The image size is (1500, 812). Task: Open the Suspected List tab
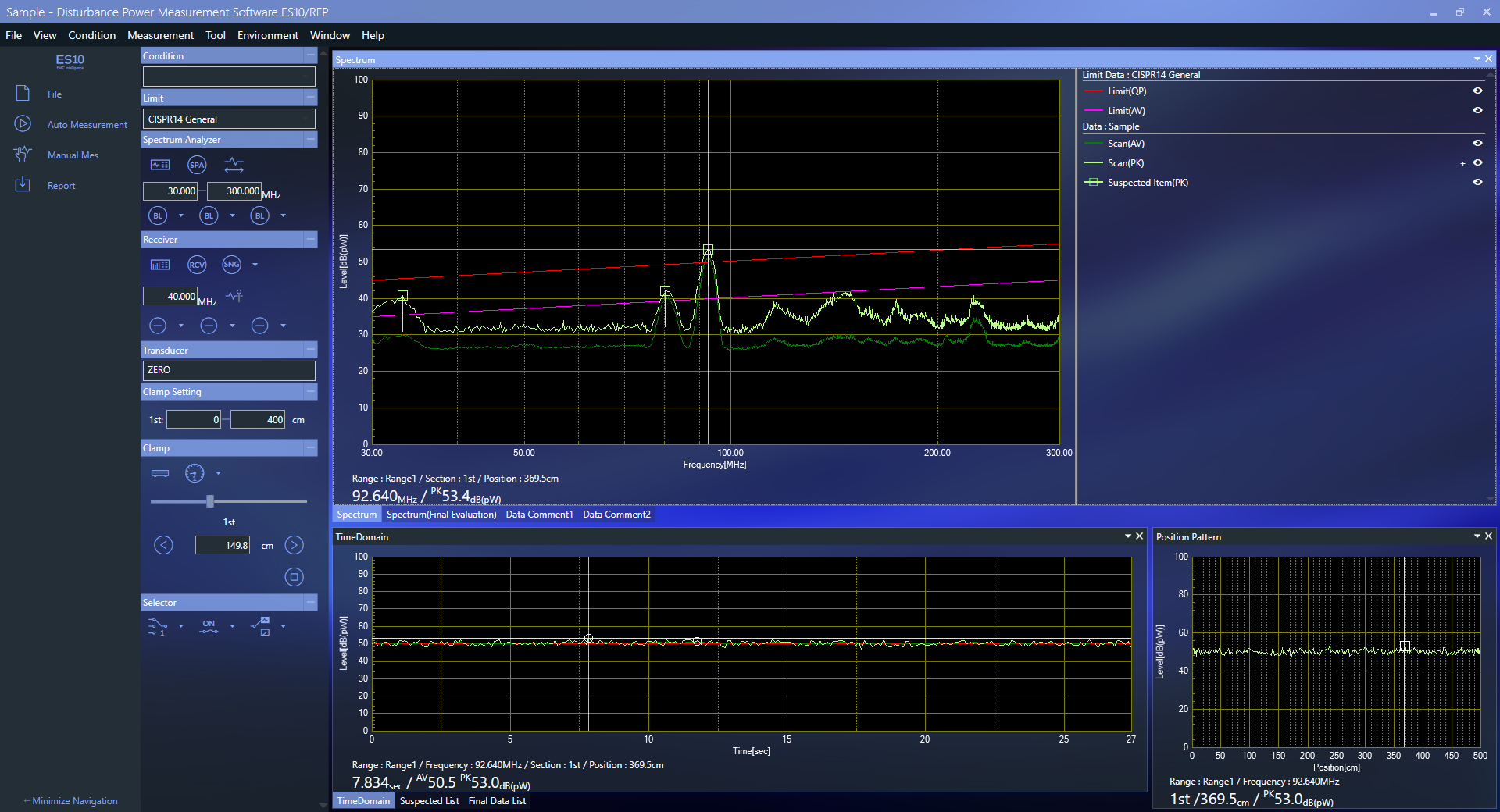429,801
